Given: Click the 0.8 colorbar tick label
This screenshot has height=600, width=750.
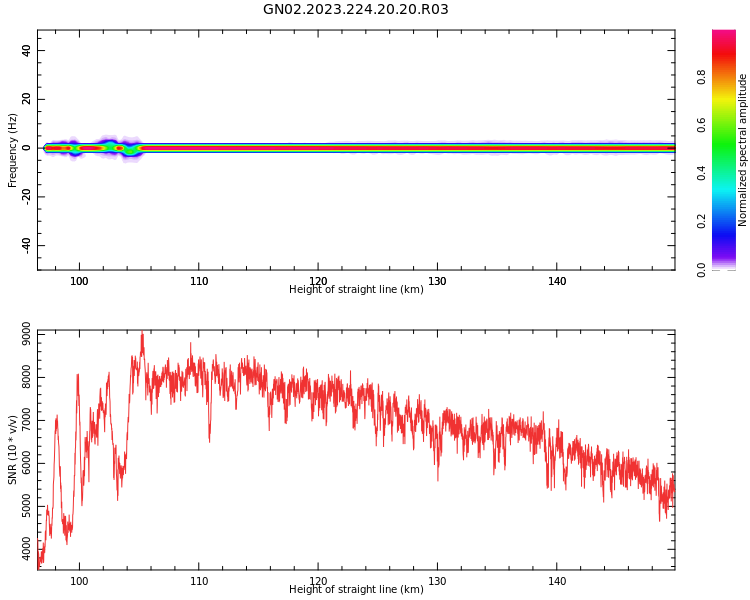Looking at the screenshot, I should click(x=701, y=77).
